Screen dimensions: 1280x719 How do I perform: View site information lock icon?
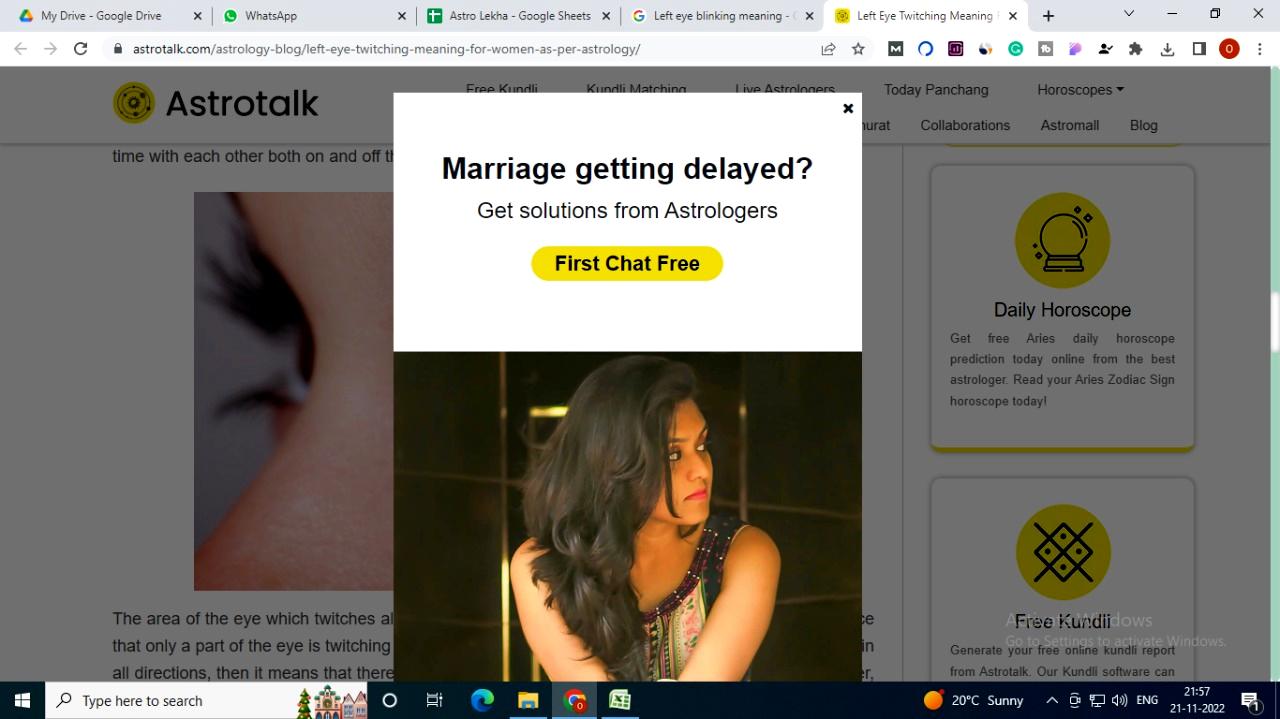(x=119, y=49)
